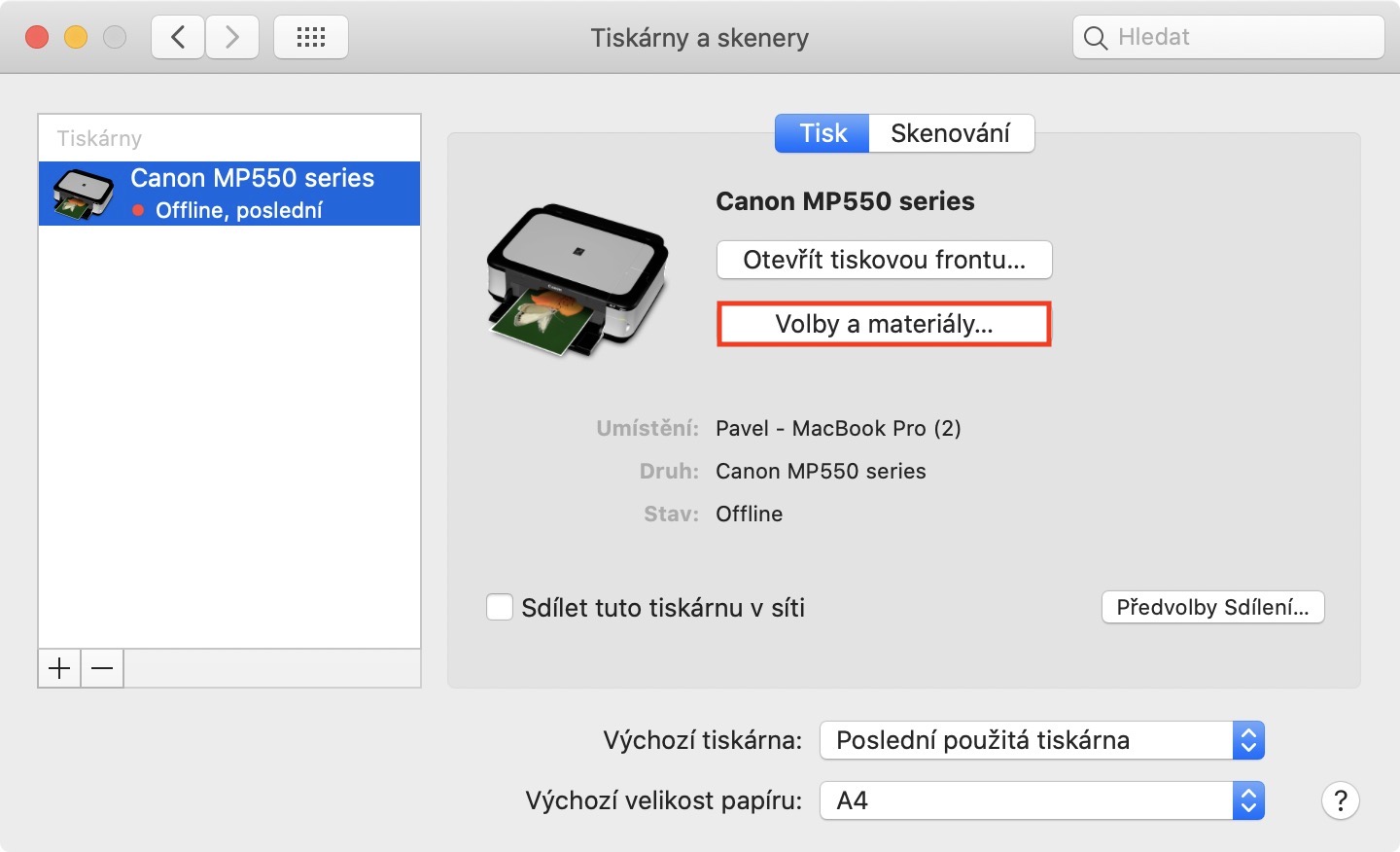Image resolution: width=1400 pixels, height=852 pixels.
Task: Go back with the left chevron button
Action: click(178, 38)
